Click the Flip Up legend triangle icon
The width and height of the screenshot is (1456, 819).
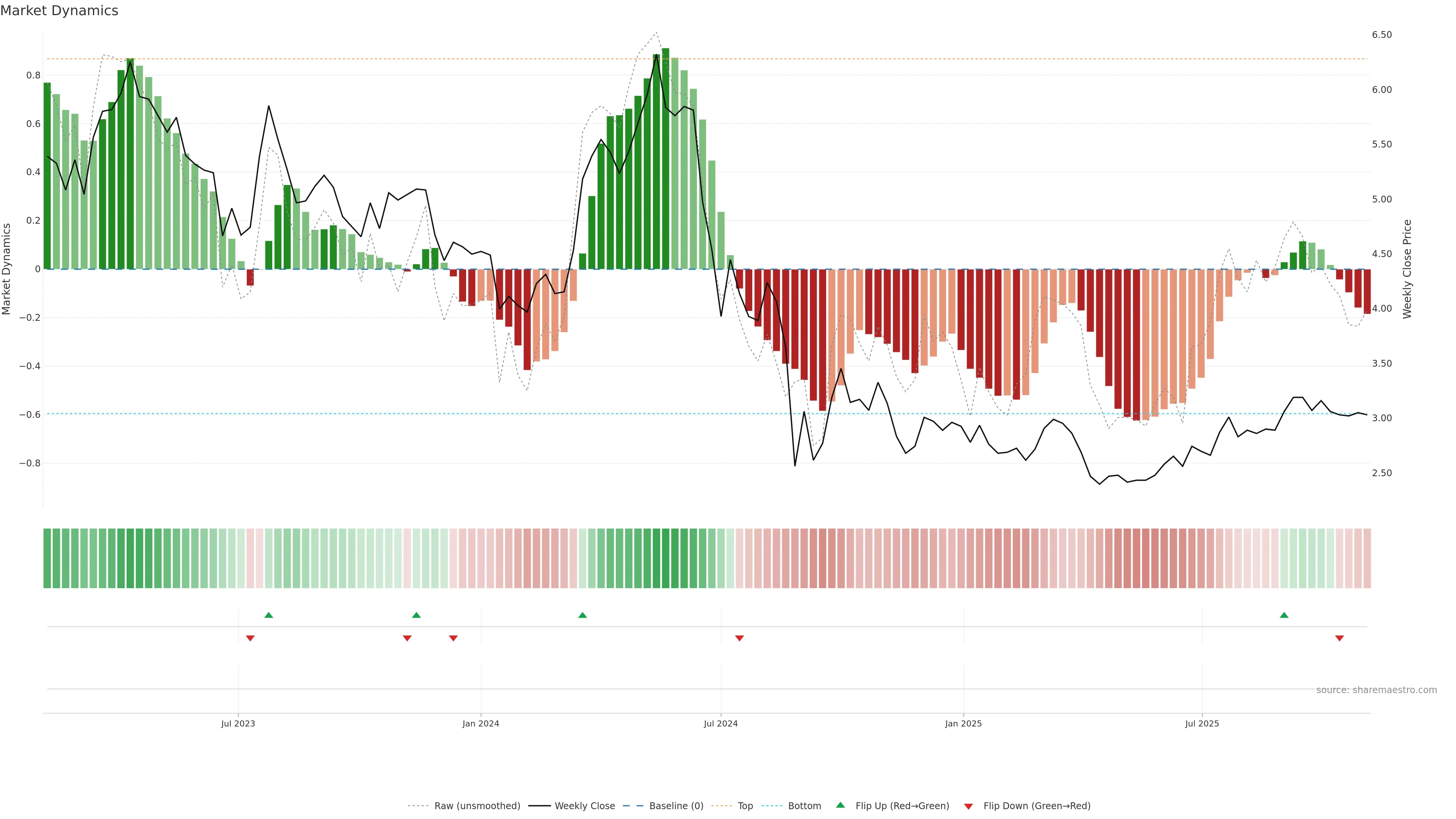841,805
